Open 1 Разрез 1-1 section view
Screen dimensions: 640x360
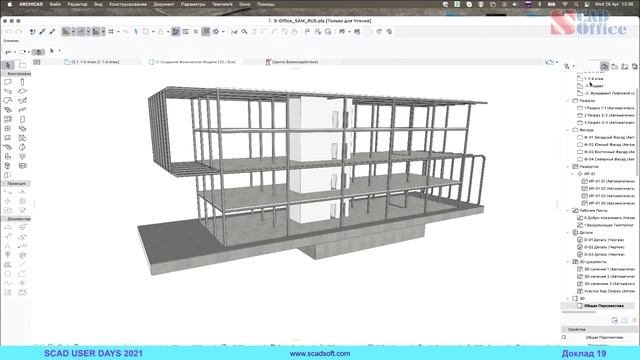pos(606,108)
